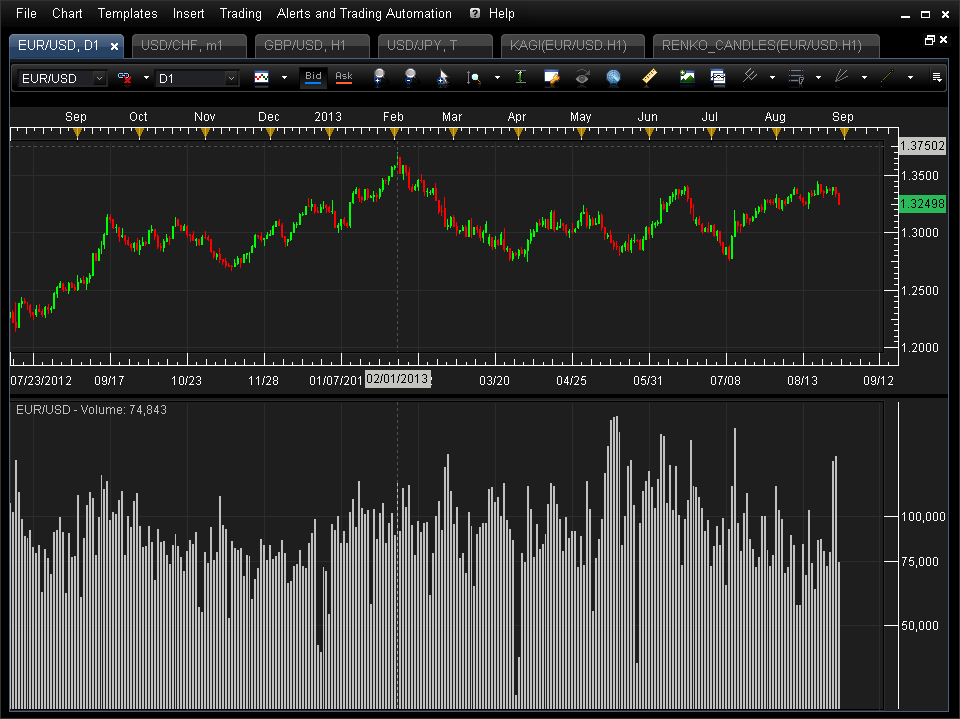Viewport: 960px width, 719px height.
Task: Click the Oct marker on the timeline
Action: tap(139, 133)
